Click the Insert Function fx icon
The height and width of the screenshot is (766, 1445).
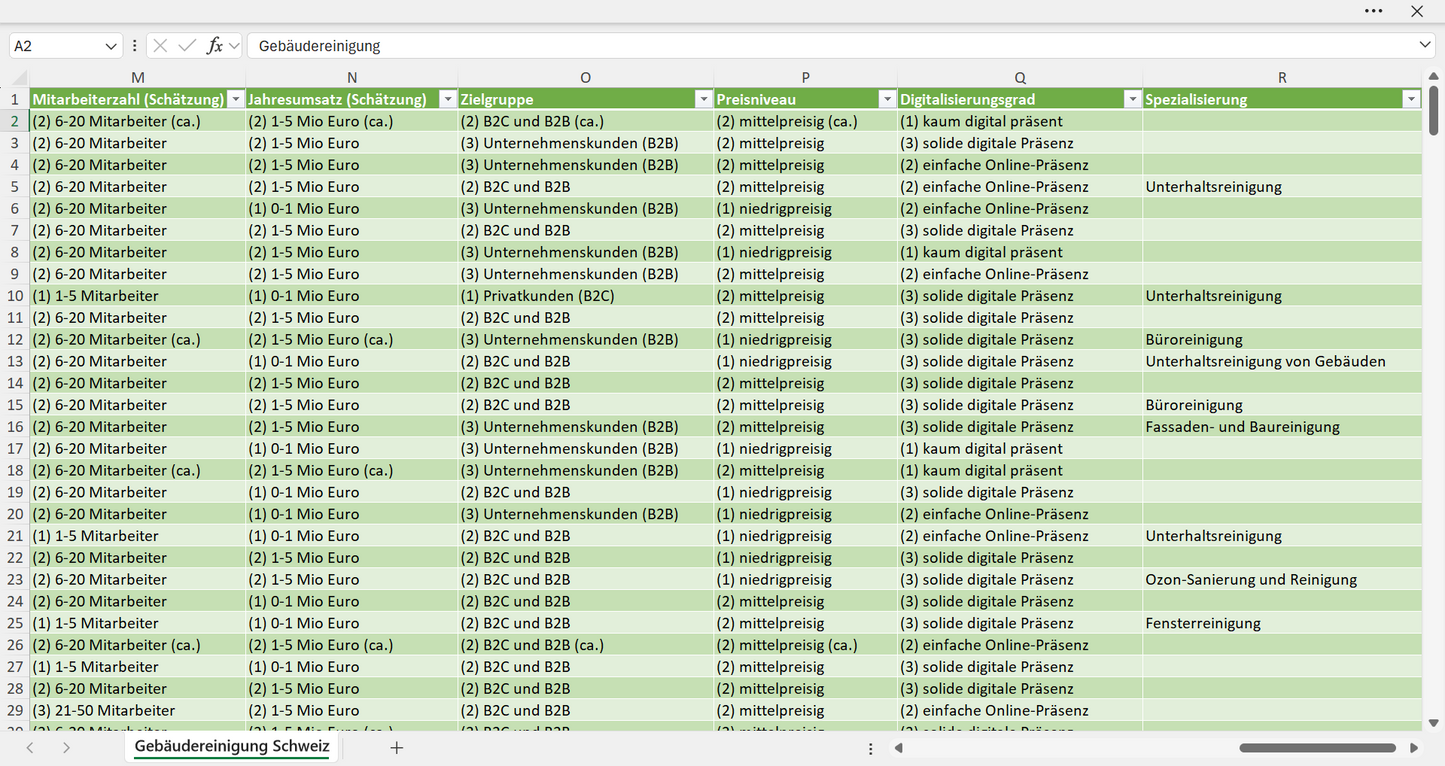pyautogui.click(x=214, y=46)
